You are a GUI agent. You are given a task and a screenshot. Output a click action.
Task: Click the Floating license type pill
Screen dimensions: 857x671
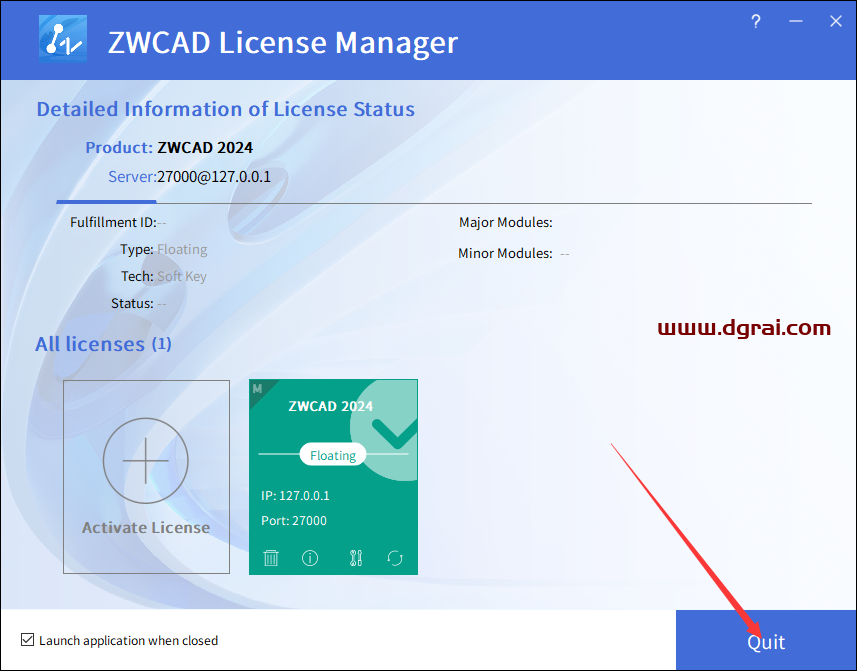tap(332, 454)
